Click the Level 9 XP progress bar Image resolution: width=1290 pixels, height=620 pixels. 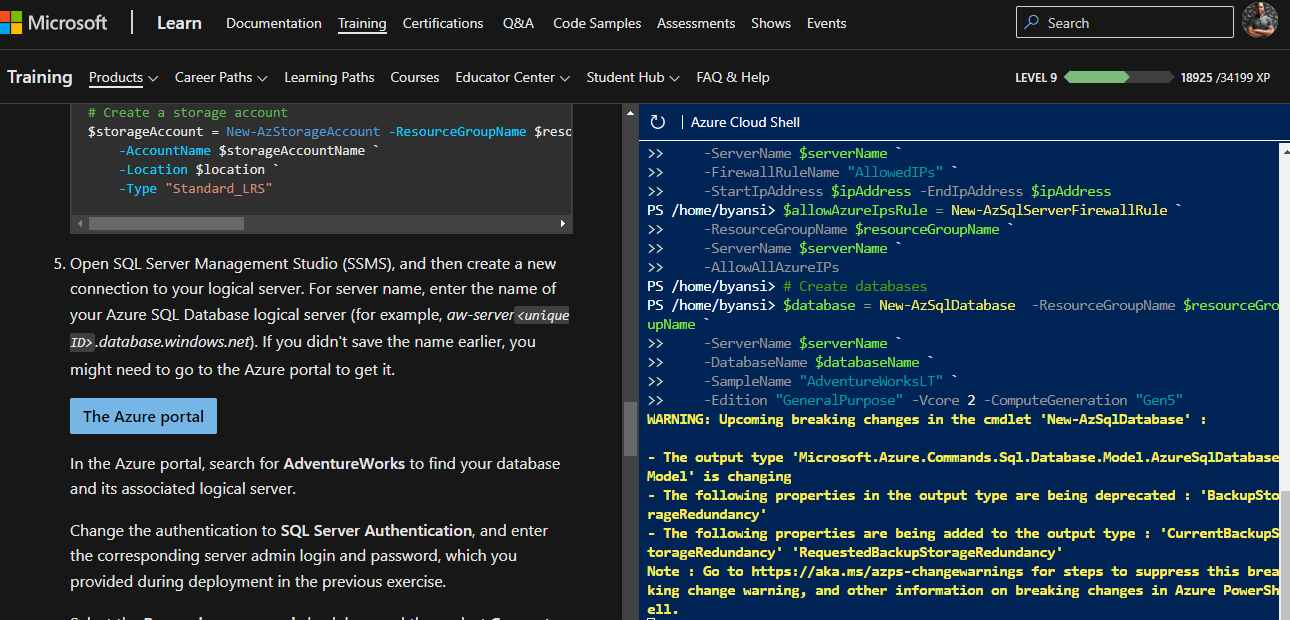click(1120, 76)
